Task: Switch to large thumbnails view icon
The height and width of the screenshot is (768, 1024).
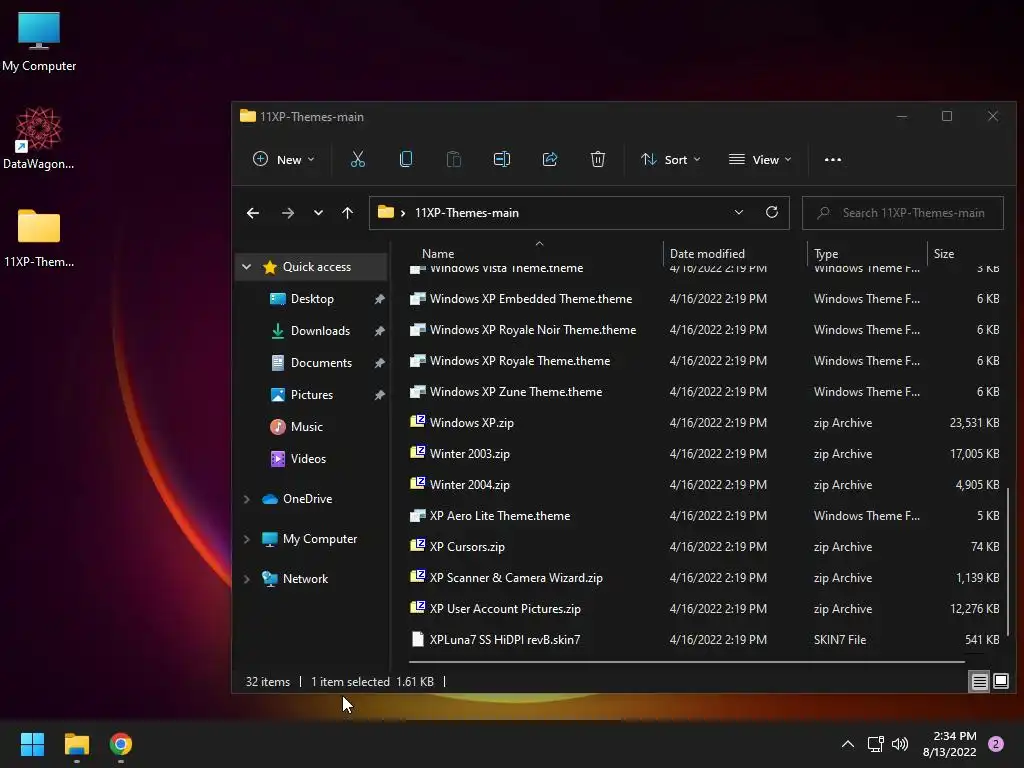Action: click(1000, 682)
